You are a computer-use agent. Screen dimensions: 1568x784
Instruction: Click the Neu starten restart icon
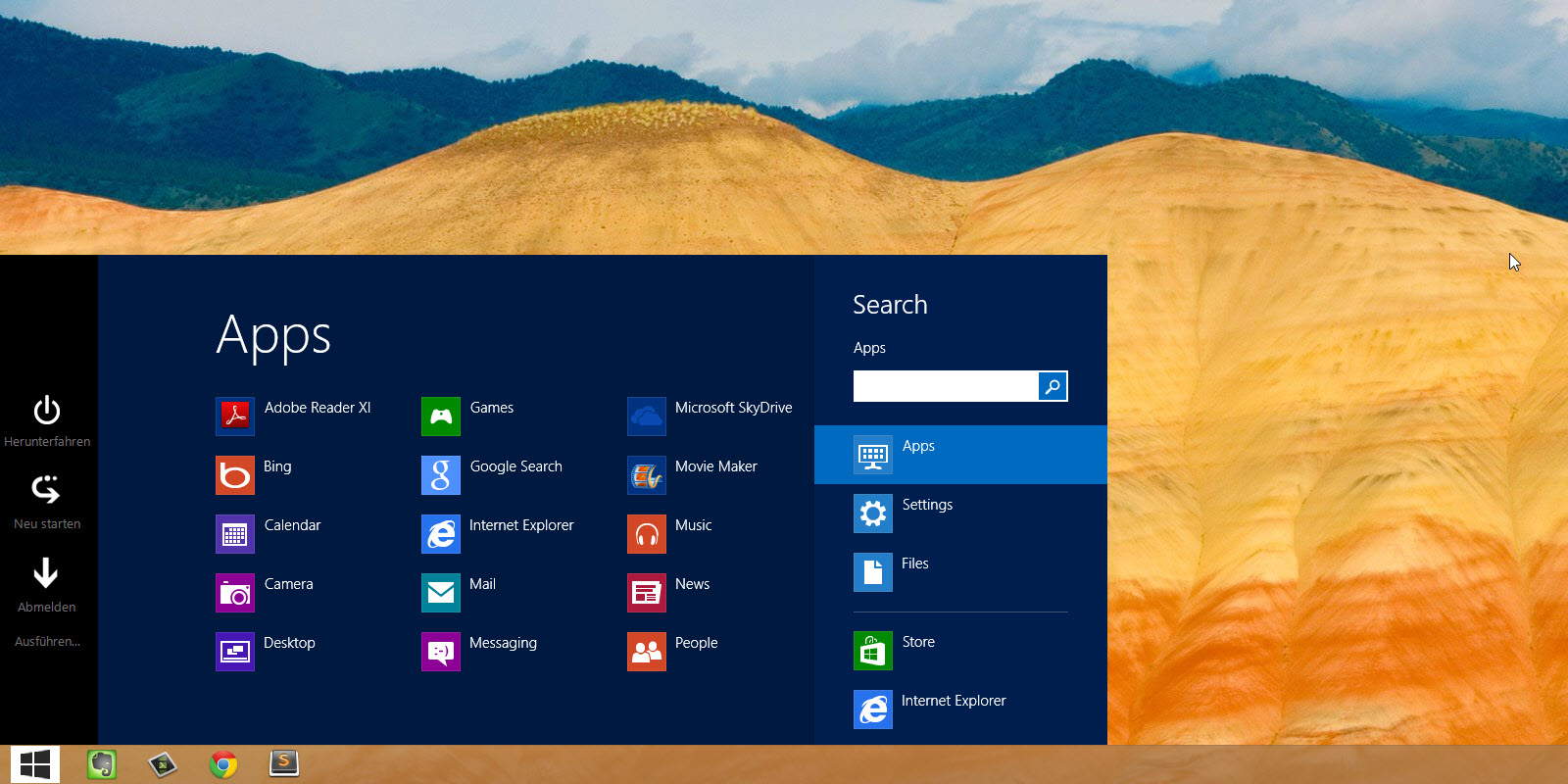coord(46,489)
